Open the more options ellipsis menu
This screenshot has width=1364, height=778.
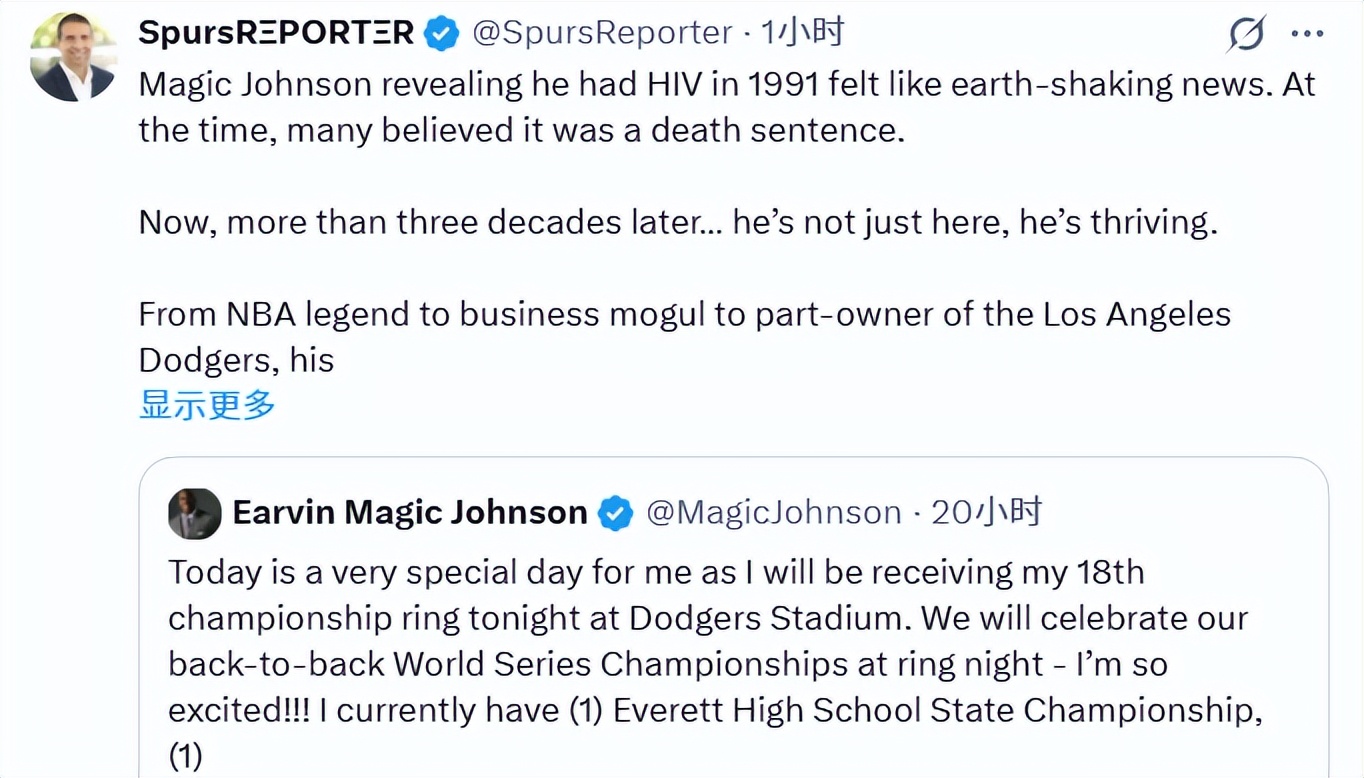tap(1307, 34)
